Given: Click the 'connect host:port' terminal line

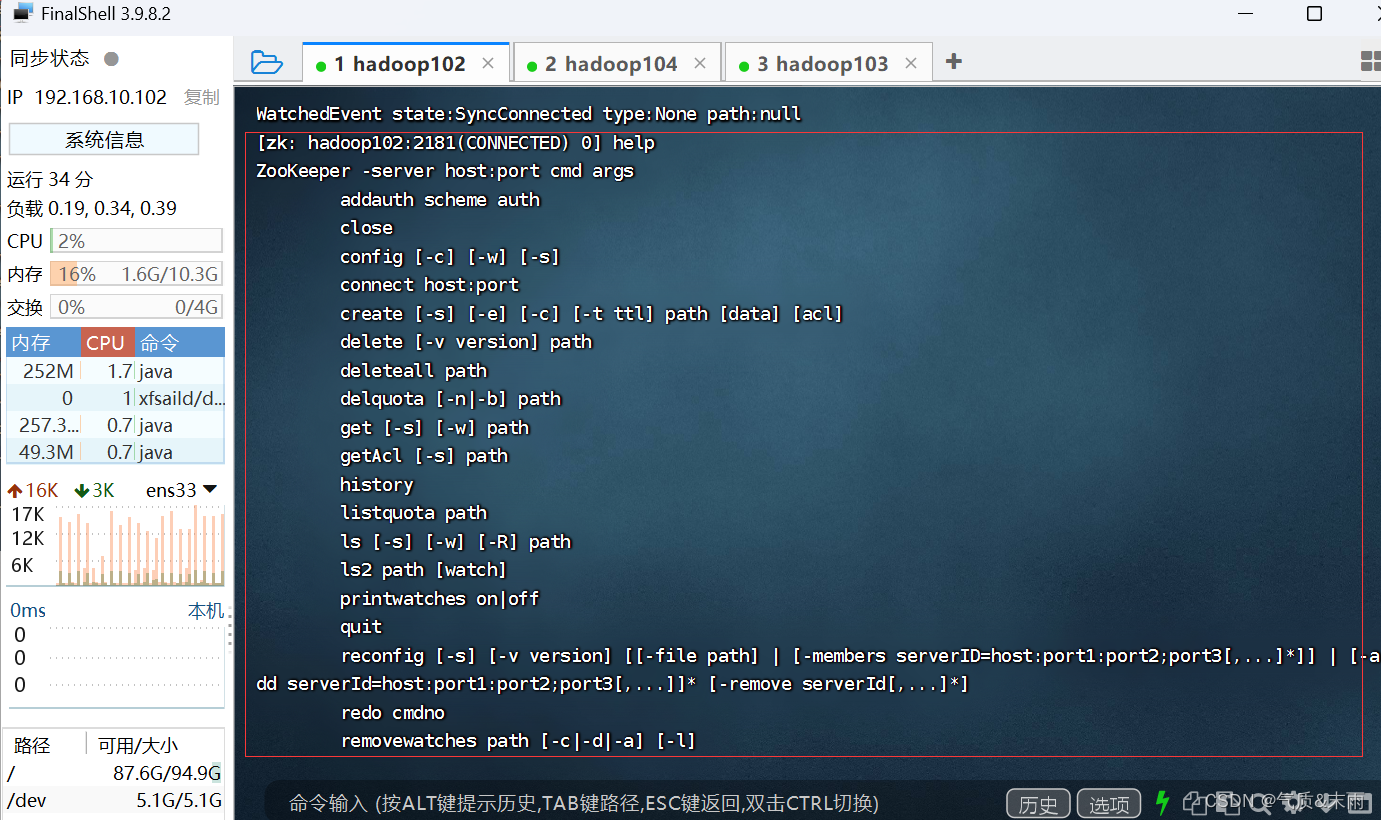Looking at the screenshot, I should (x=429, y=285).
